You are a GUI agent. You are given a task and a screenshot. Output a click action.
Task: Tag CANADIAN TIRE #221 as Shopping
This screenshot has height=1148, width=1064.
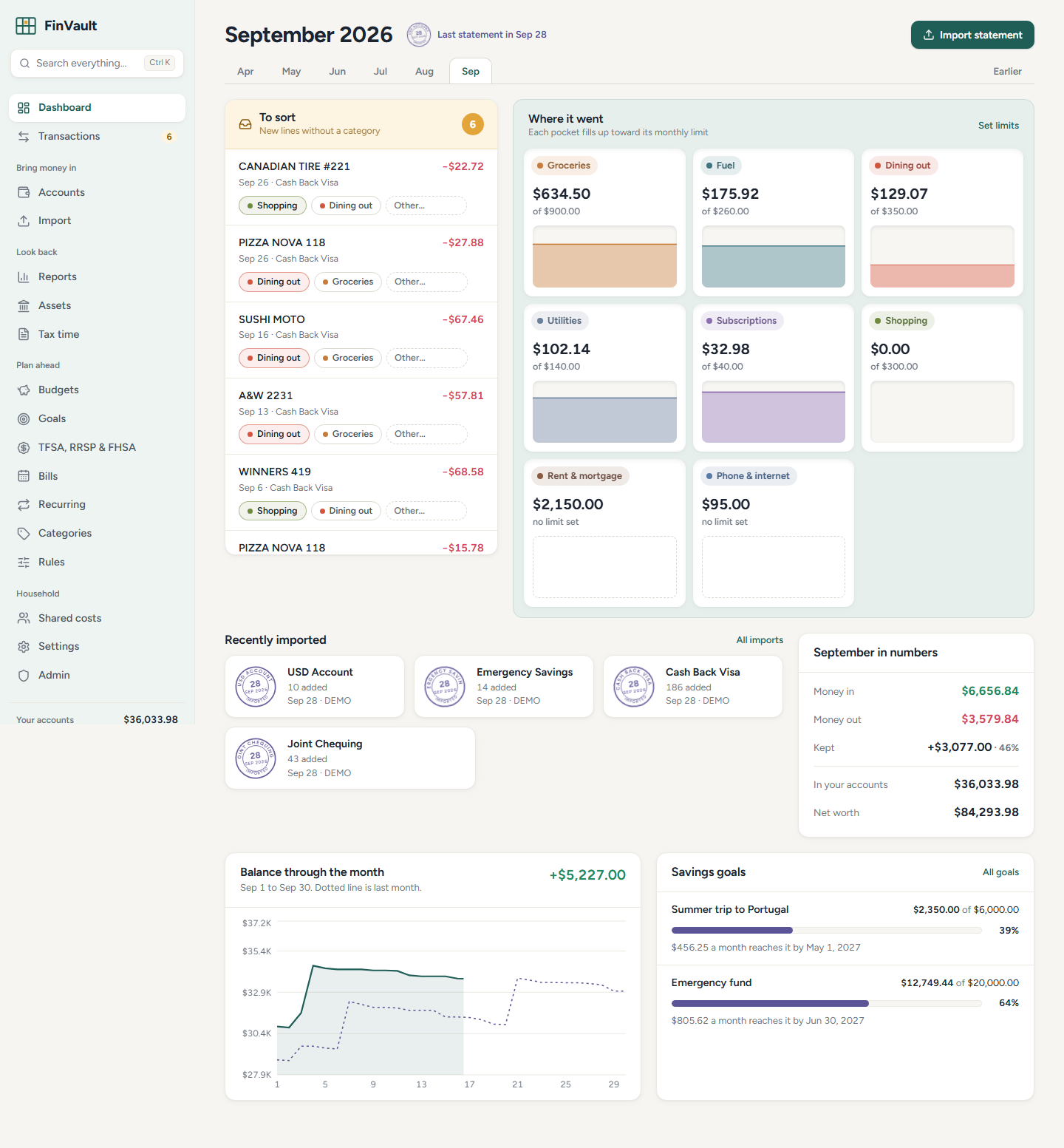click(x=273, y=206)
